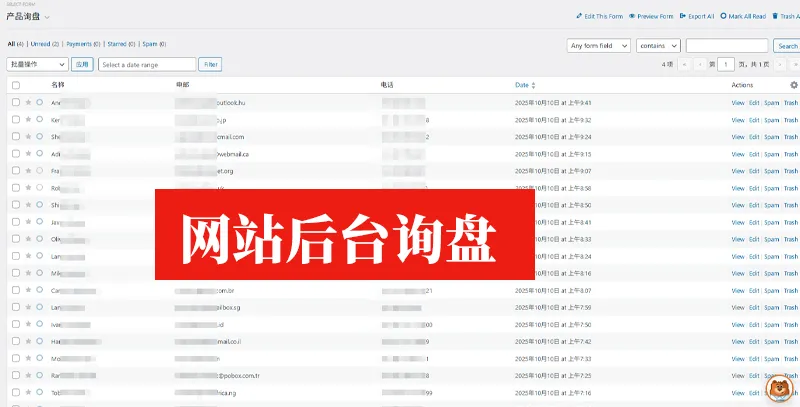Image resolution: width=800 pixels, height=407 pixels.
Task: Switch to the Starred entries filter tab
Action: click(120, 44)
